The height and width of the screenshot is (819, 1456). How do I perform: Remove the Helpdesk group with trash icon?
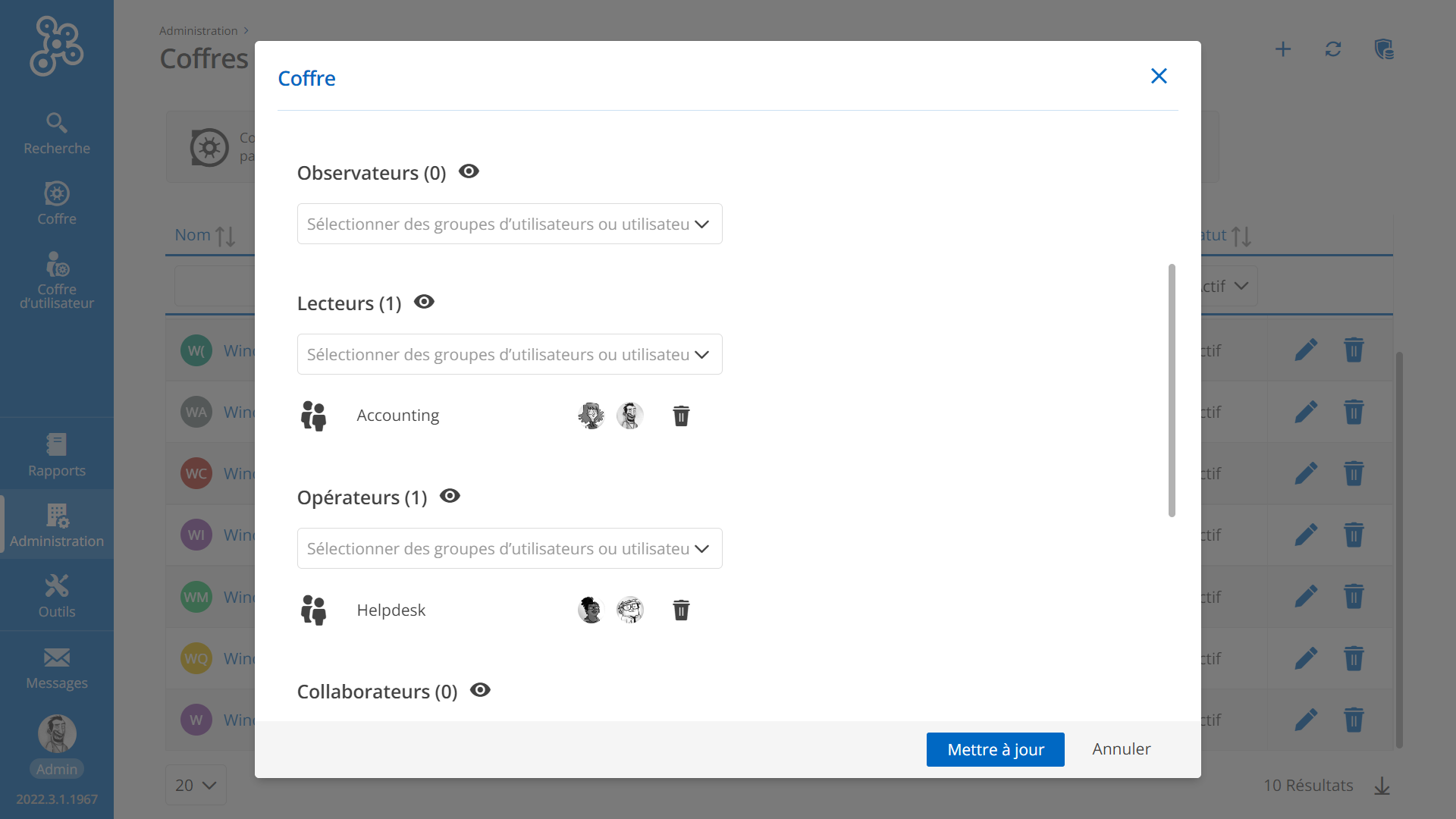pos(681,610)
